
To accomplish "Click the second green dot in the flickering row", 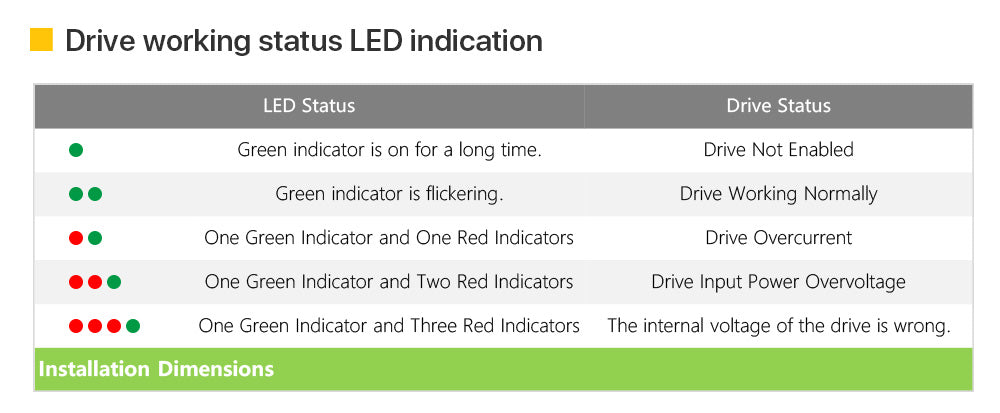I will pos(95,194).
